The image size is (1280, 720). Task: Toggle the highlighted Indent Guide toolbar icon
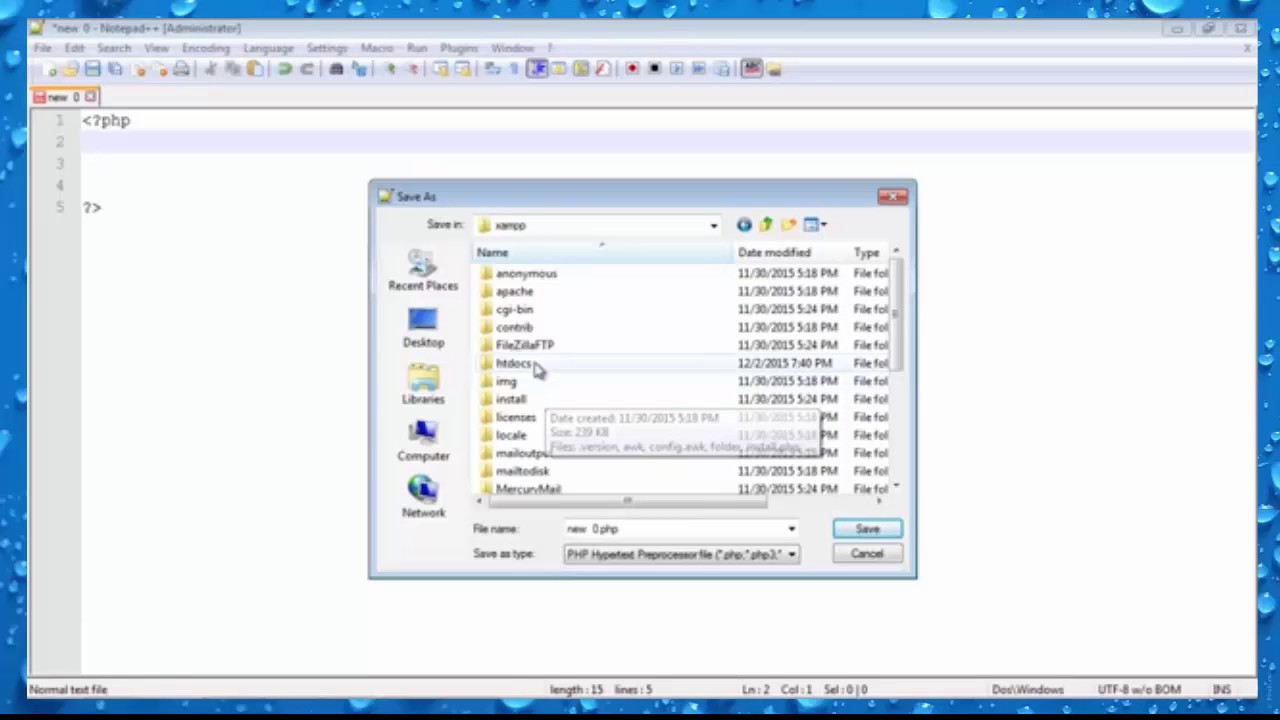(538, 69)
